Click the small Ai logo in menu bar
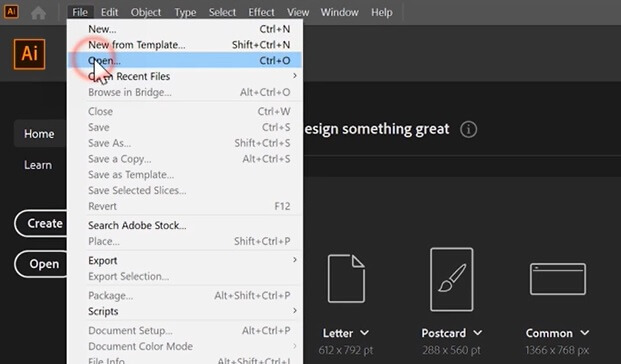This screenshot has width=621, height=364. coord(11,12)
